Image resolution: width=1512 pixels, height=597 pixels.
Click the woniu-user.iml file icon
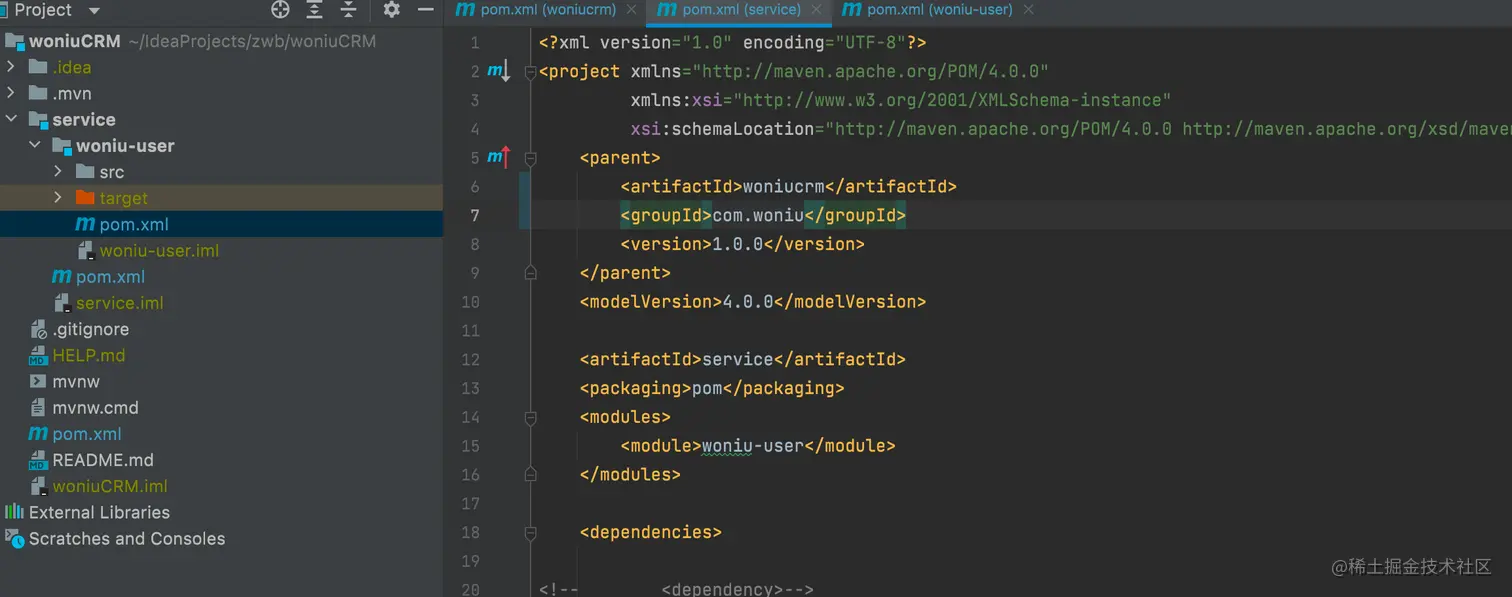[86, 250]
